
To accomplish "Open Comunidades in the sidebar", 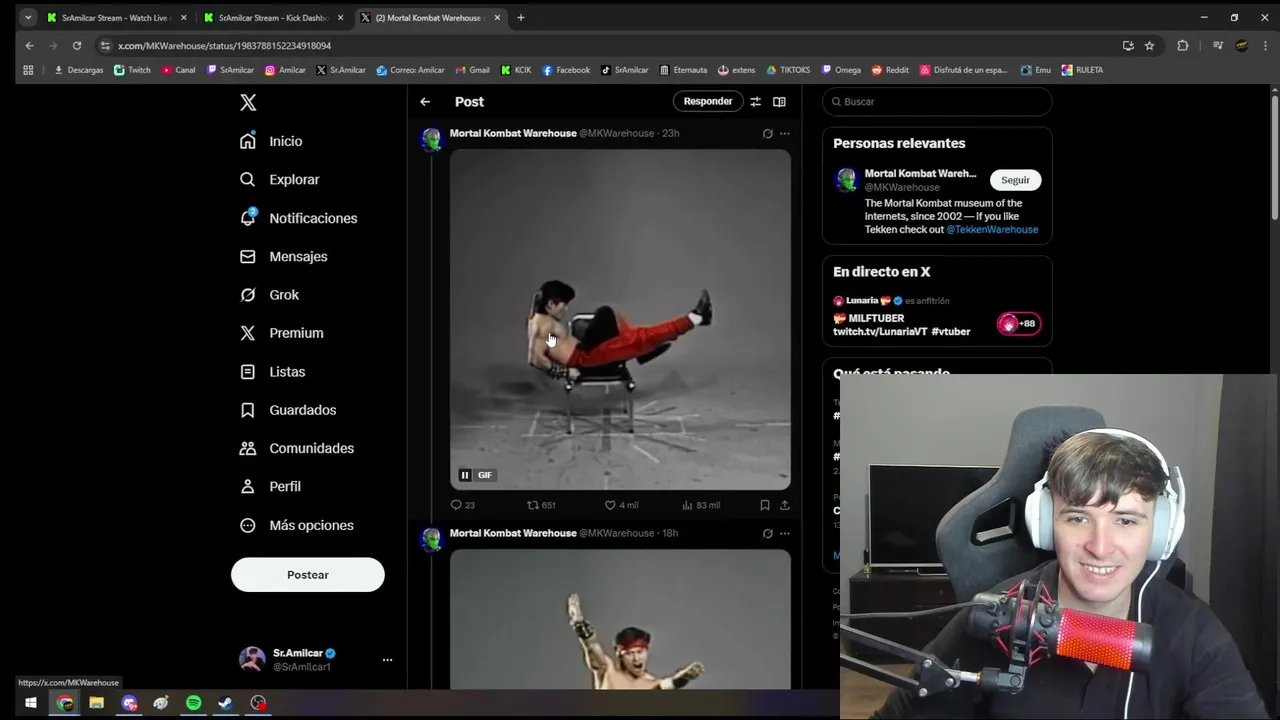I will [x=297, y=448].
